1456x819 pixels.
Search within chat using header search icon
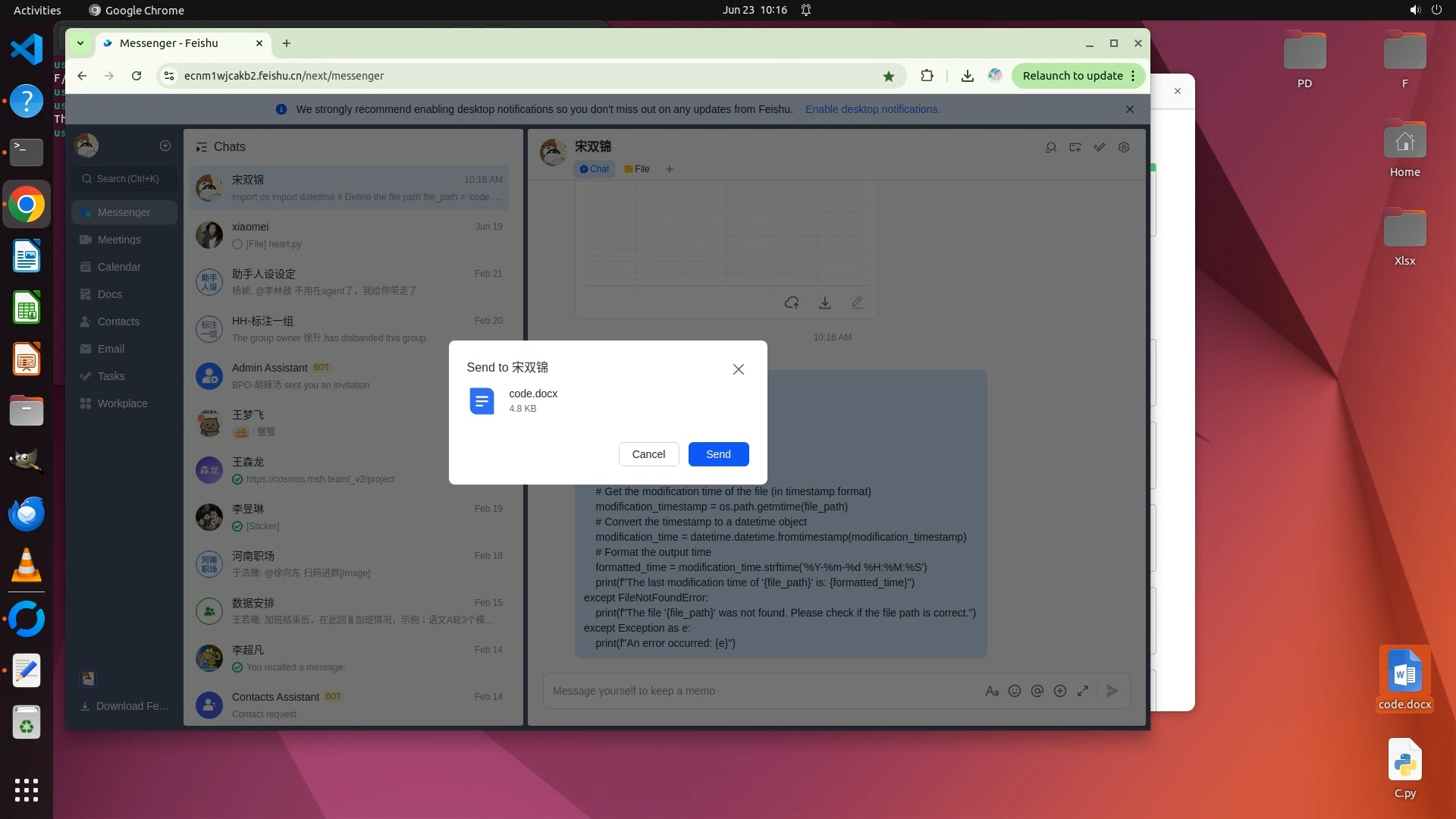[x=1051, y=147]
